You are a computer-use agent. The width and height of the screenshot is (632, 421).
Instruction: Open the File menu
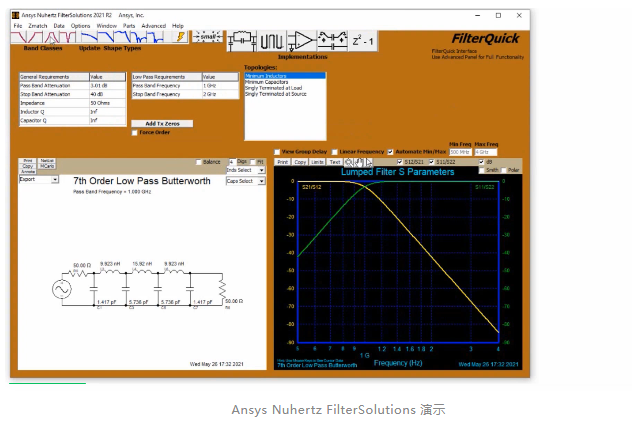(x=18, y=26)
